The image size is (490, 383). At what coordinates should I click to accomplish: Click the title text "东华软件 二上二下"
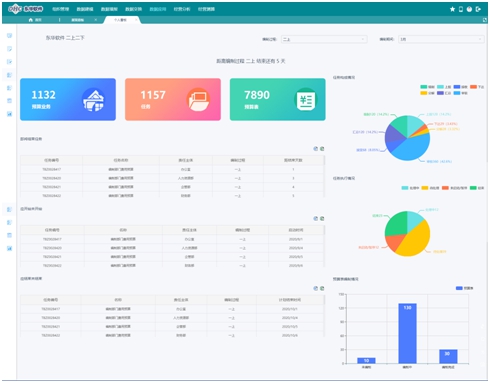pyautogui.click(x=65, y=38)
